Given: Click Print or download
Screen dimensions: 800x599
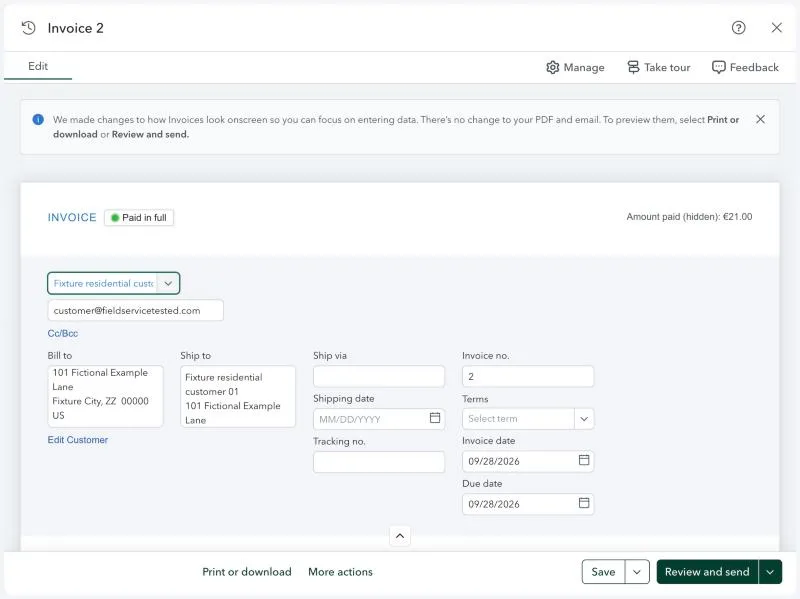Looking at the screenshot, I should point(247,571).
